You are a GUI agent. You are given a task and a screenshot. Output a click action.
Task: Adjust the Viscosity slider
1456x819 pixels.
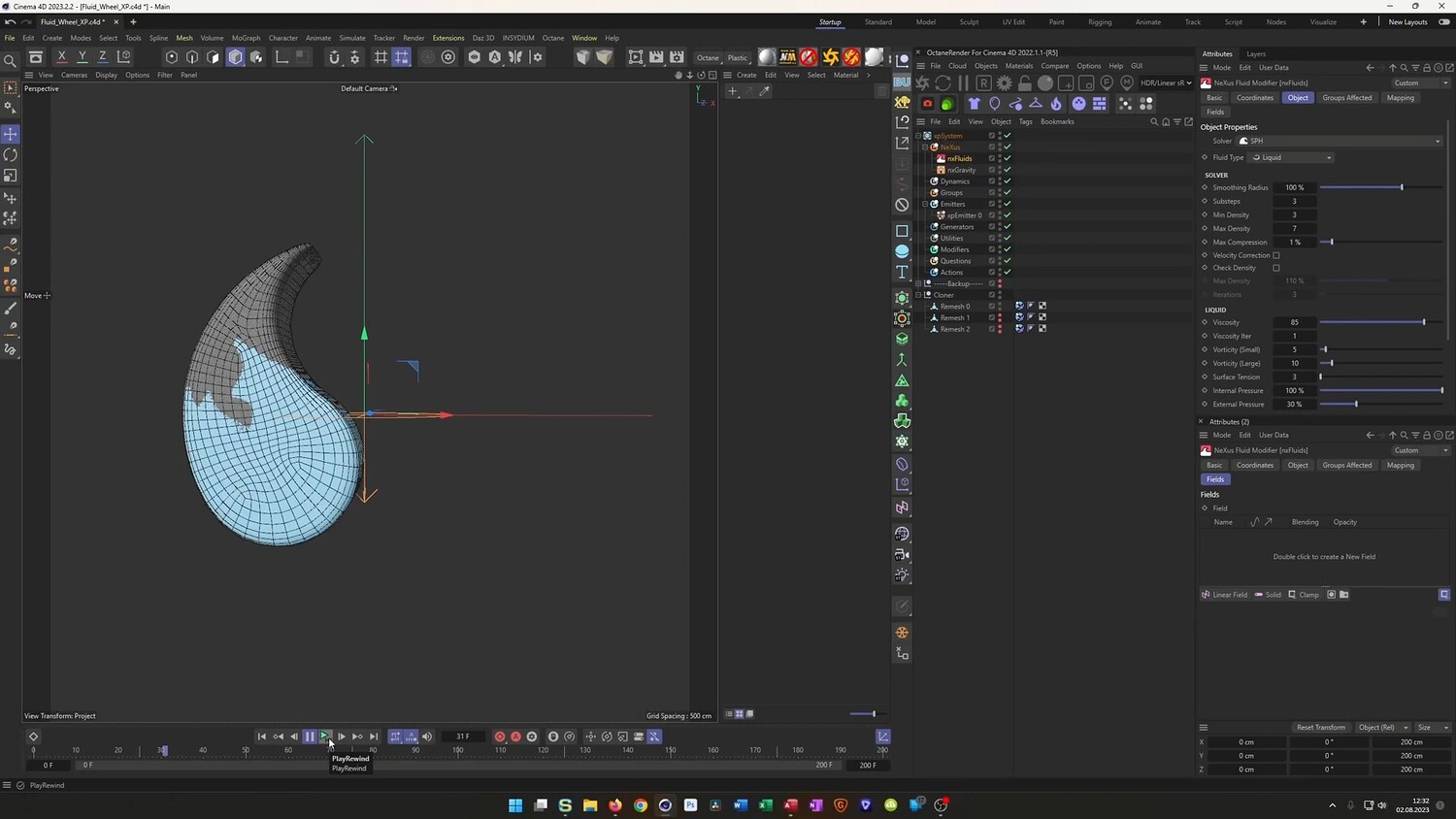click(1380, 322)
